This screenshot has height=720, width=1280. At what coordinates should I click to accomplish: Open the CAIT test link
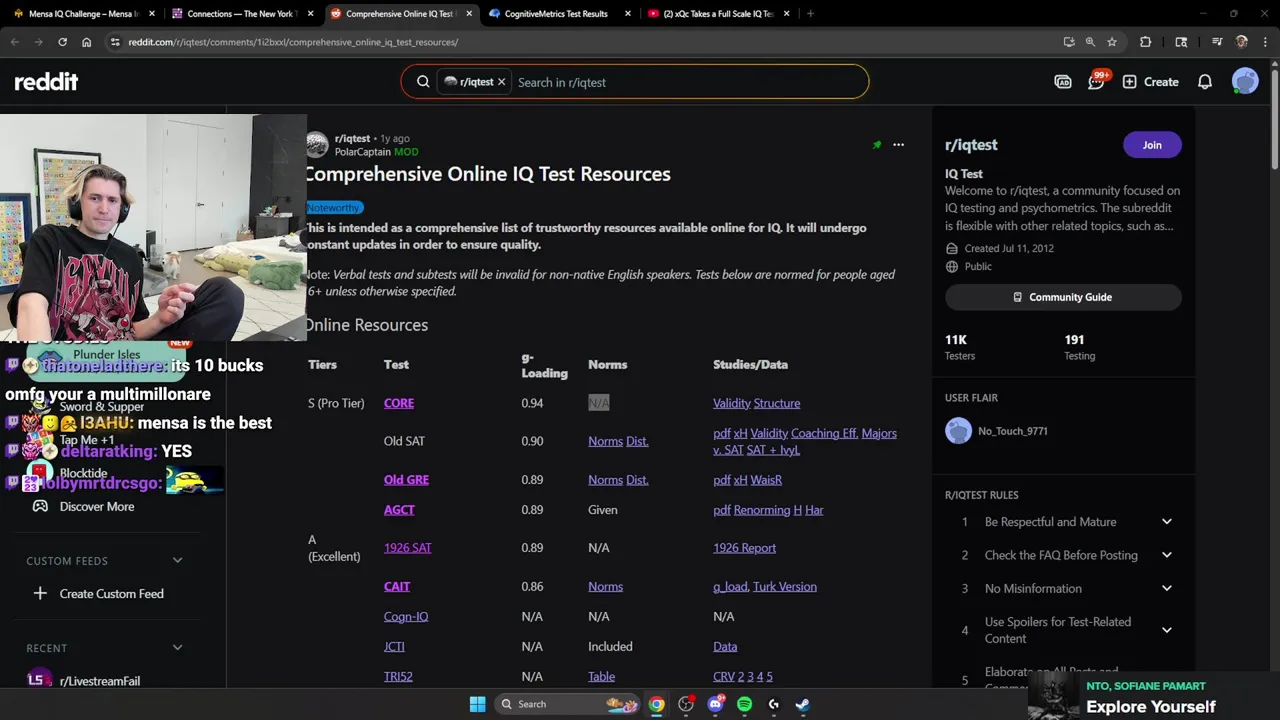coord(397,587)
